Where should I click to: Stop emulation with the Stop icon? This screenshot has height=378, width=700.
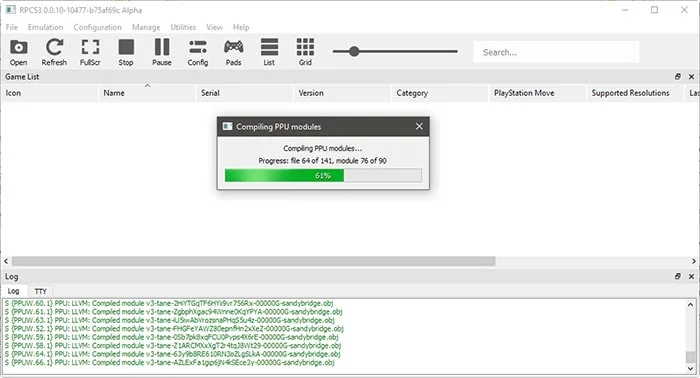click(126, 52)
